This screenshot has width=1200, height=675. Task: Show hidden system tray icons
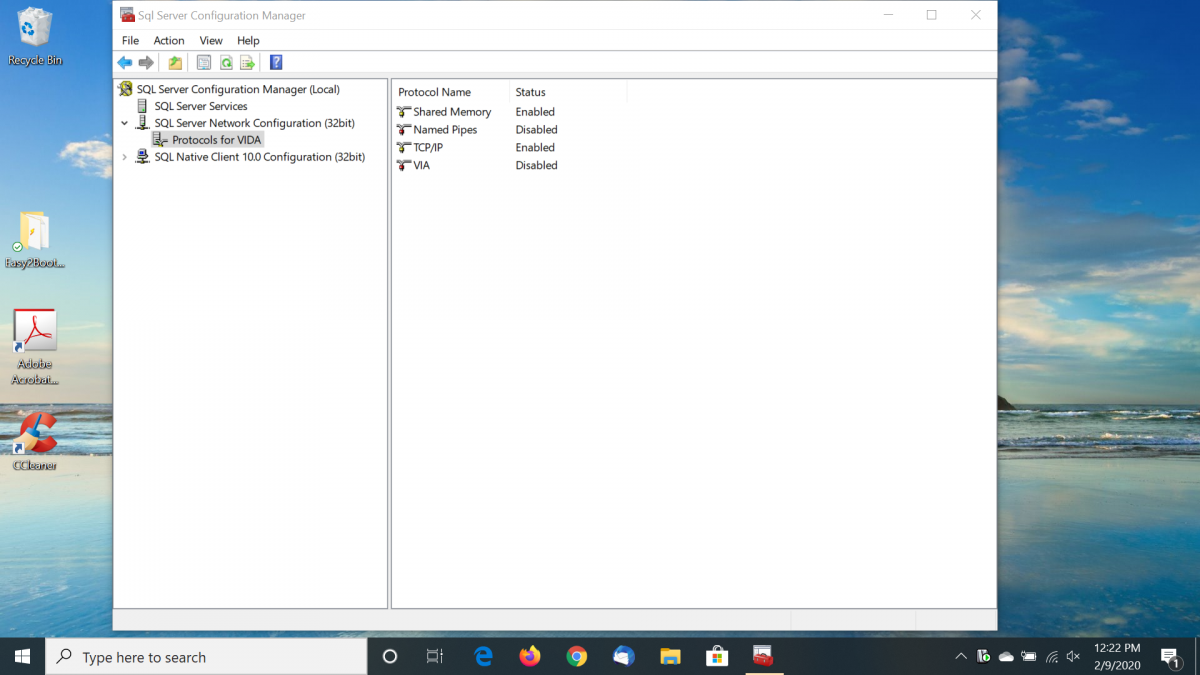click(961, 657)
